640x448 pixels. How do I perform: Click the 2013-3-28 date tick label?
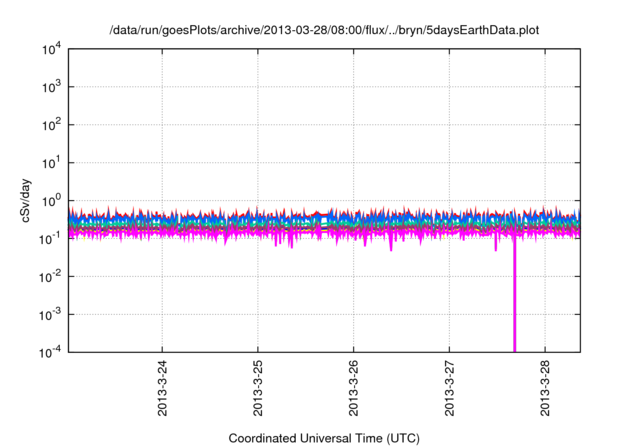pyautogui.click(x=545, y=388)
